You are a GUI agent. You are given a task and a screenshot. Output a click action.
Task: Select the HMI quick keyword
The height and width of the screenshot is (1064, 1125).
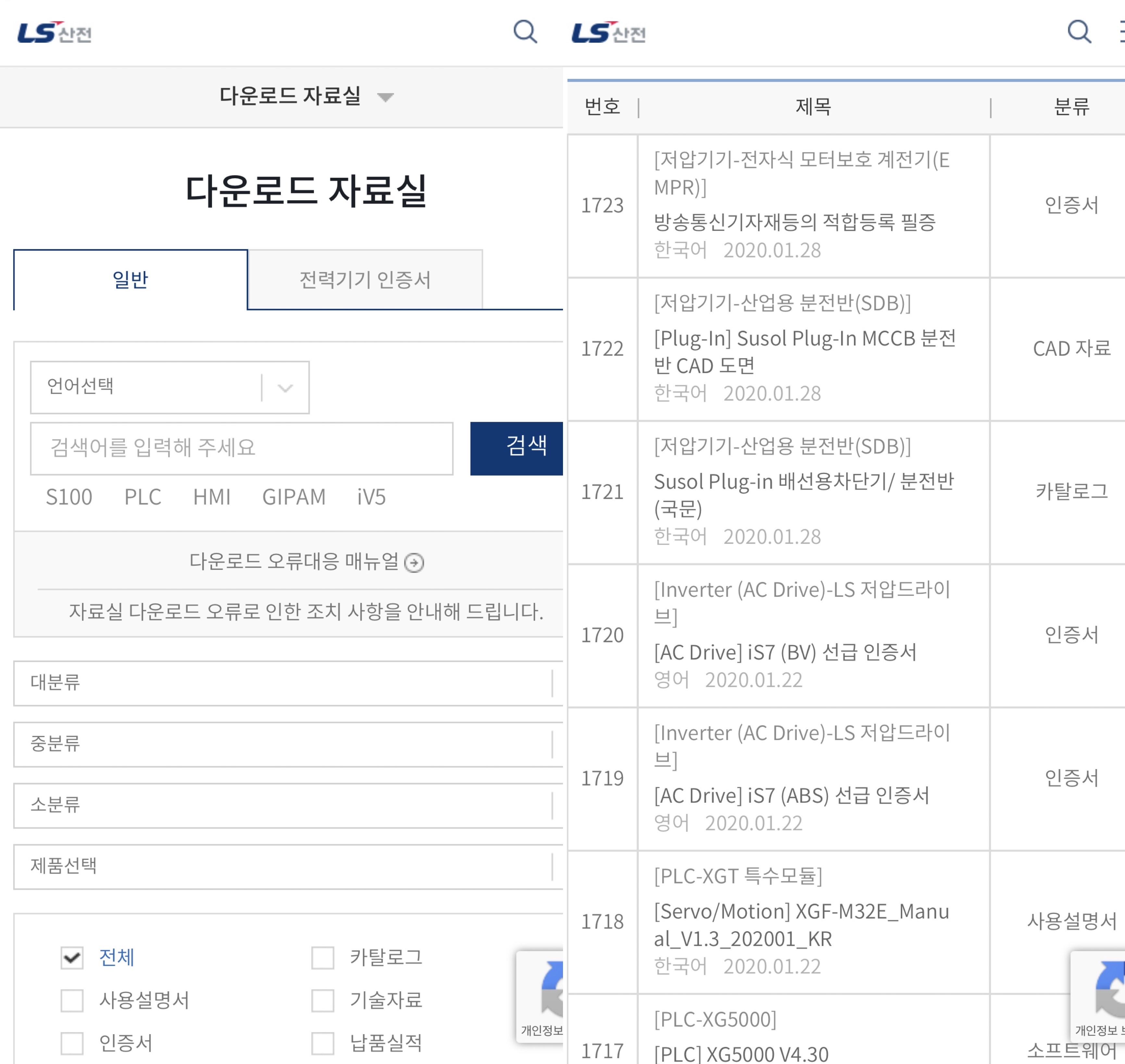(211, 497)
